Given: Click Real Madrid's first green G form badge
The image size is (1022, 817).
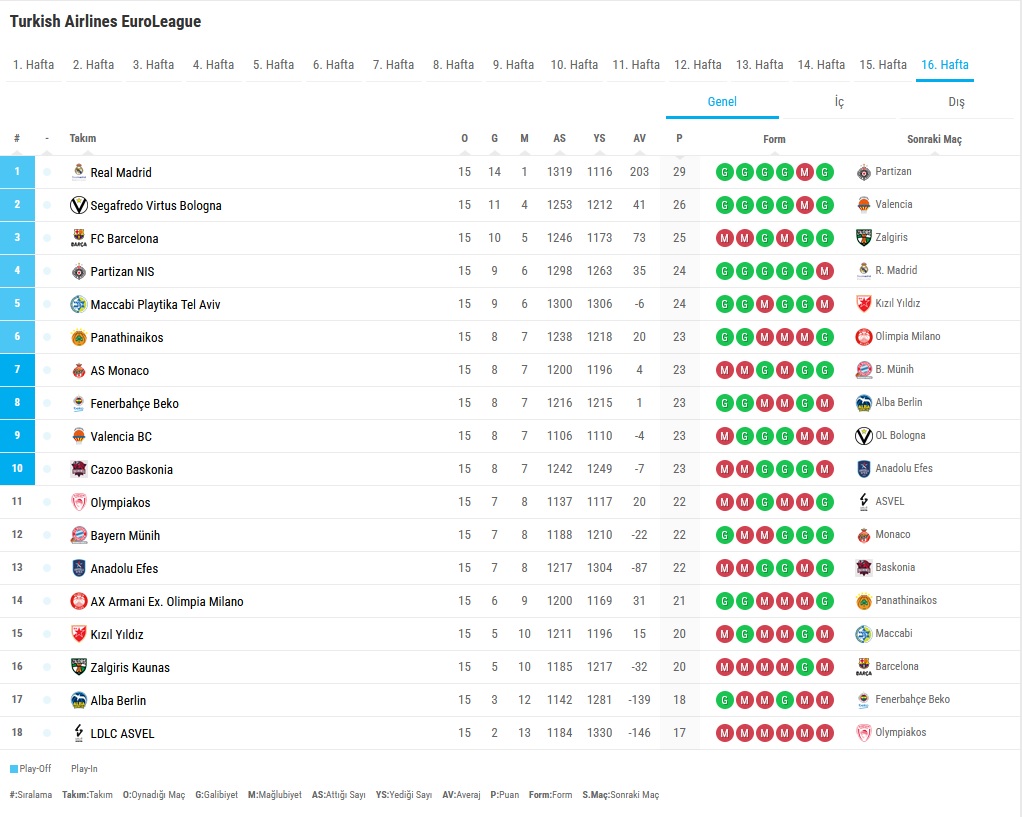Looking at the screenshot, I should point(724,172).
